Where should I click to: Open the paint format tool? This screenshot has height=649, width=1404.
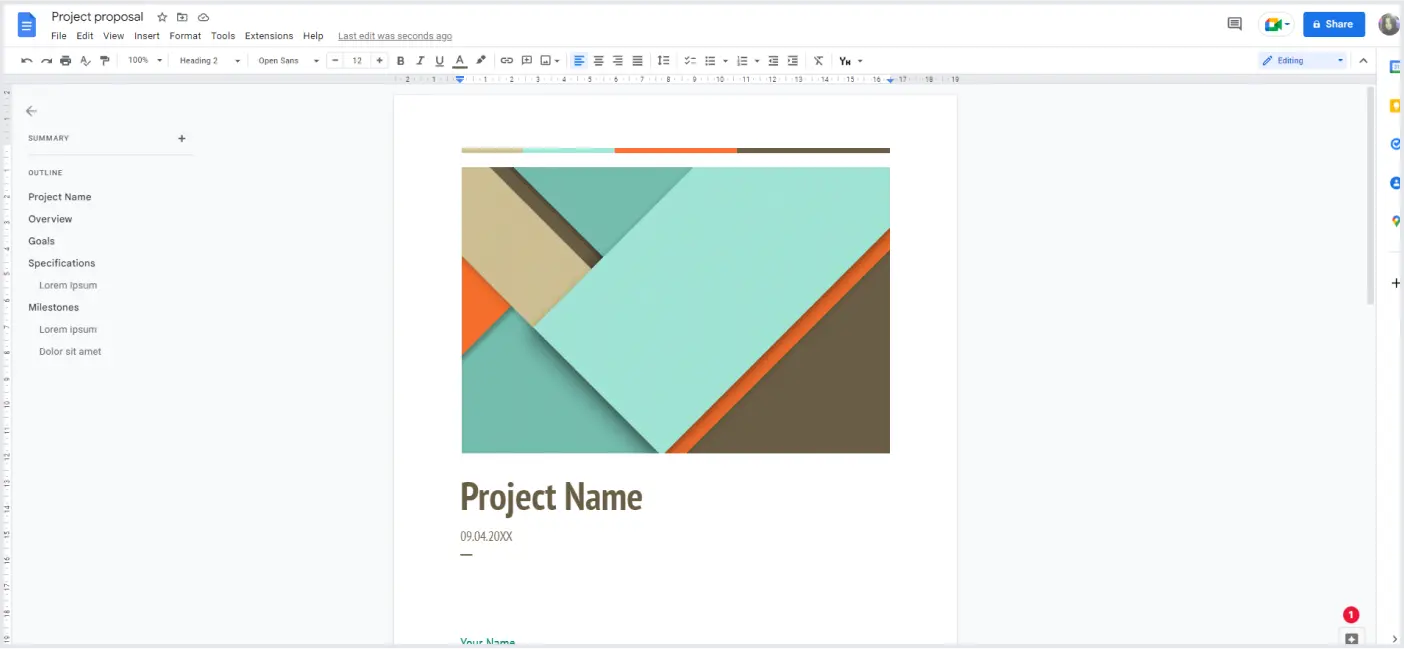[x=104, y=60]
